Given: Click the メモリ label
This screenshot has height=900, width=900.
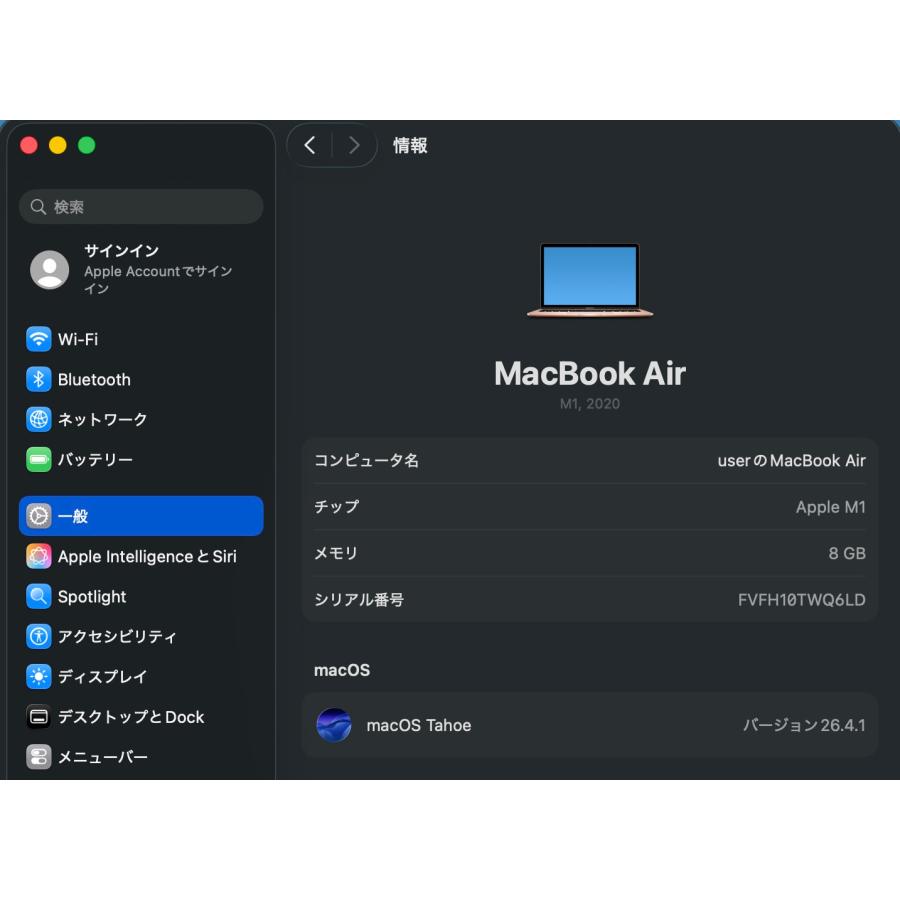Looking at the screenshot, I should tap(336, 553).
